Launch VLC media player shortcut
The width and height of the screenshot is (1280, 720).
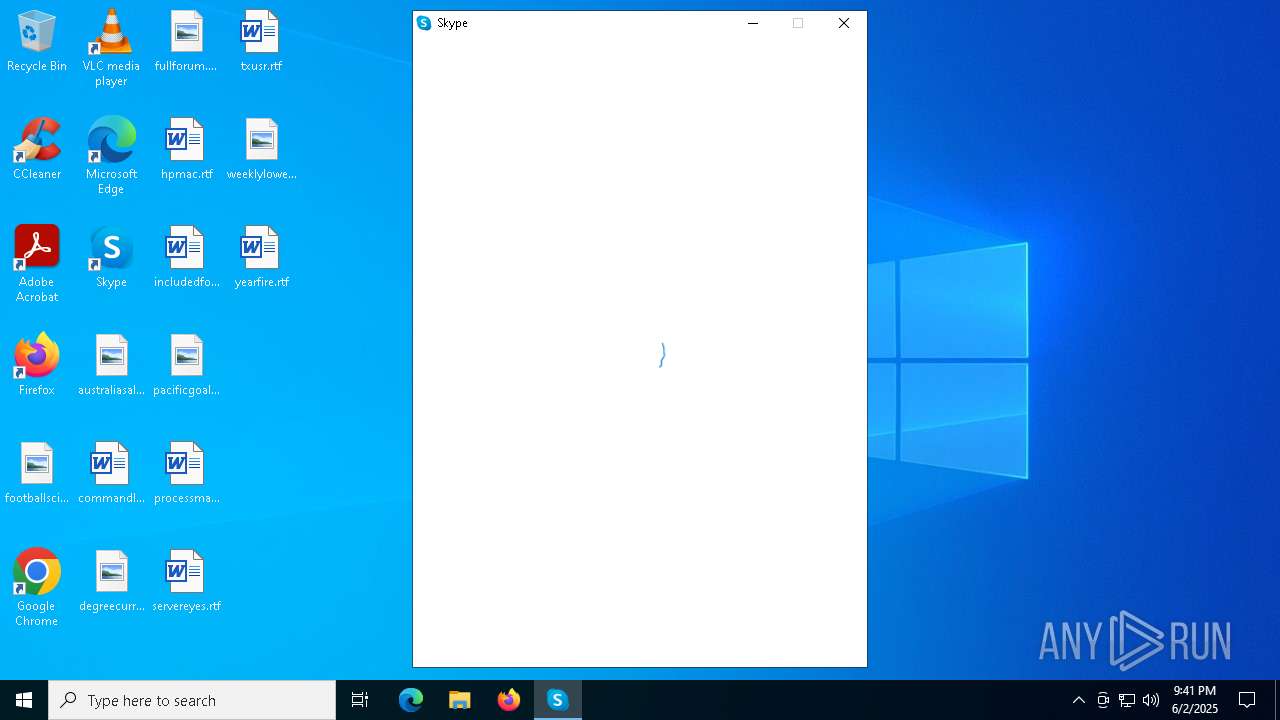[111, 48]
